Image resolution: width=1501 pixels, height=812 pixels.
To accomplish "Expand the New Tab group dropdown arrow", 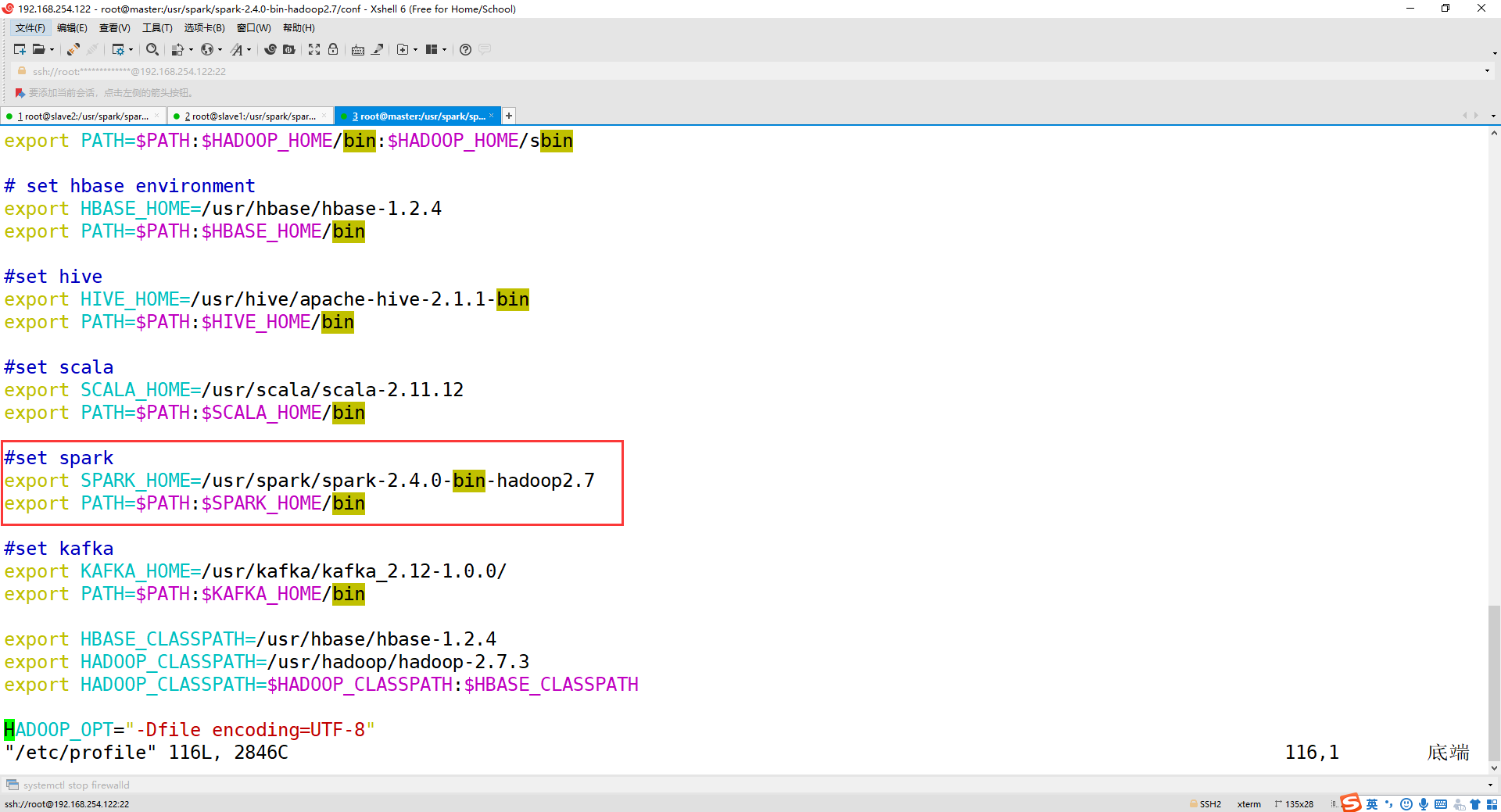I will click(x=415, y=49).
